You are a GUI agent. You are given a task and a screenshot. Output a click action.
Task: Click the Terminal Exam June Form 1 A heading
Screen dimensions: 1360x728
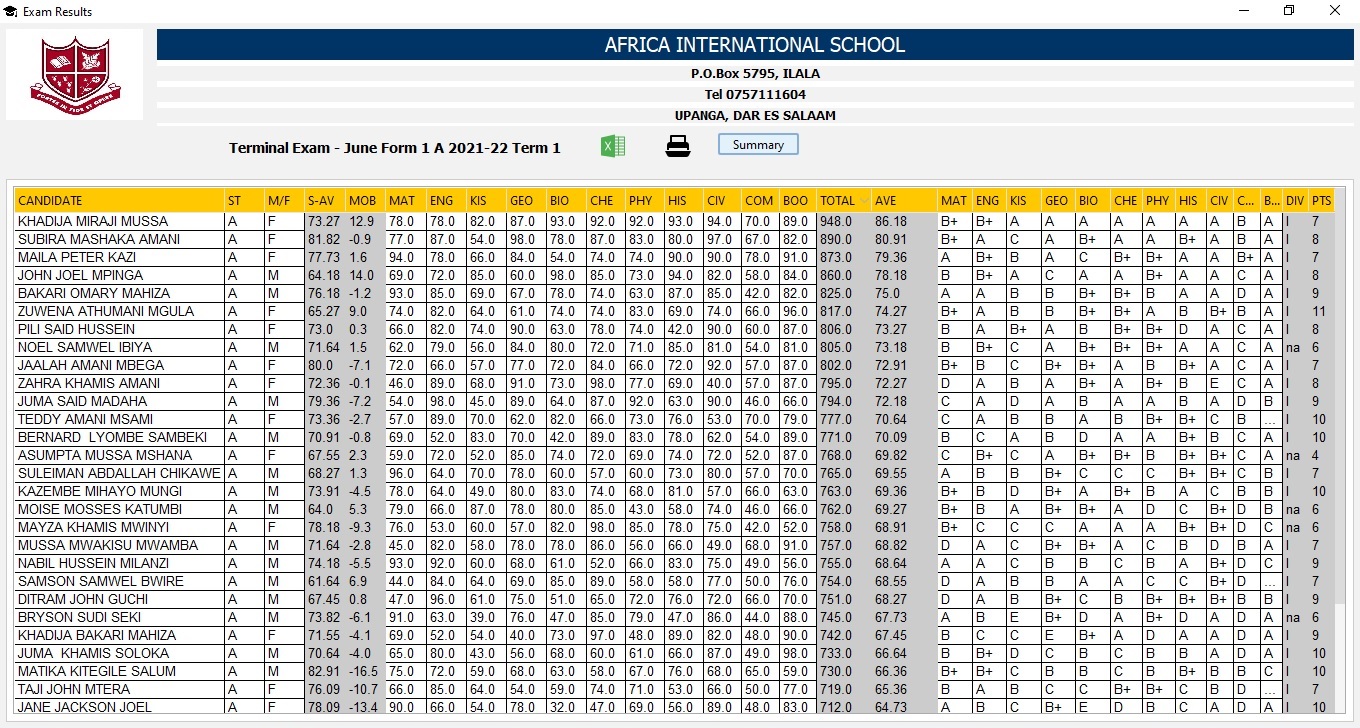pos(395,147)
